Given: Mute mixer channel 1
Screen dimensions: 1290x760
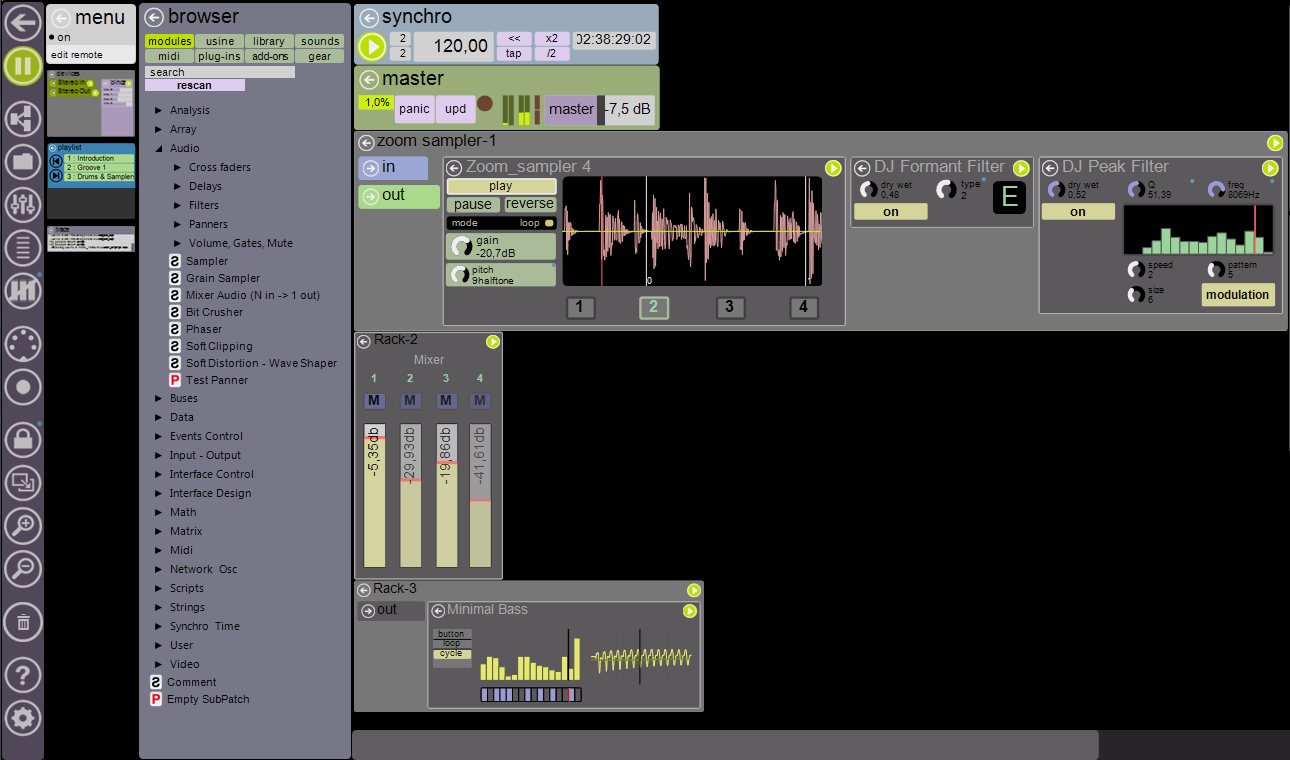Looking at the screenshot, I should [373, 401].
